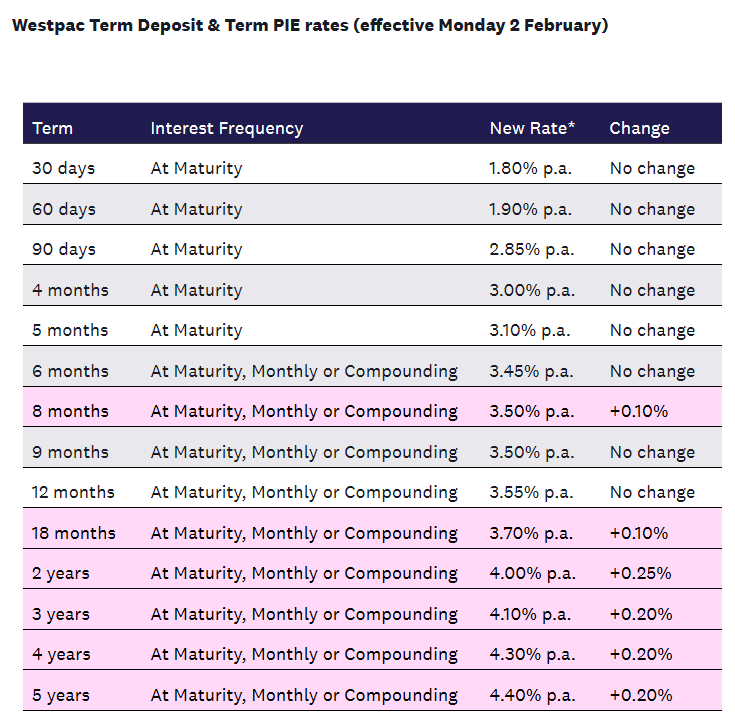
Task: Select the 3.55% p.a. rate cell
Action: (531, 492)
